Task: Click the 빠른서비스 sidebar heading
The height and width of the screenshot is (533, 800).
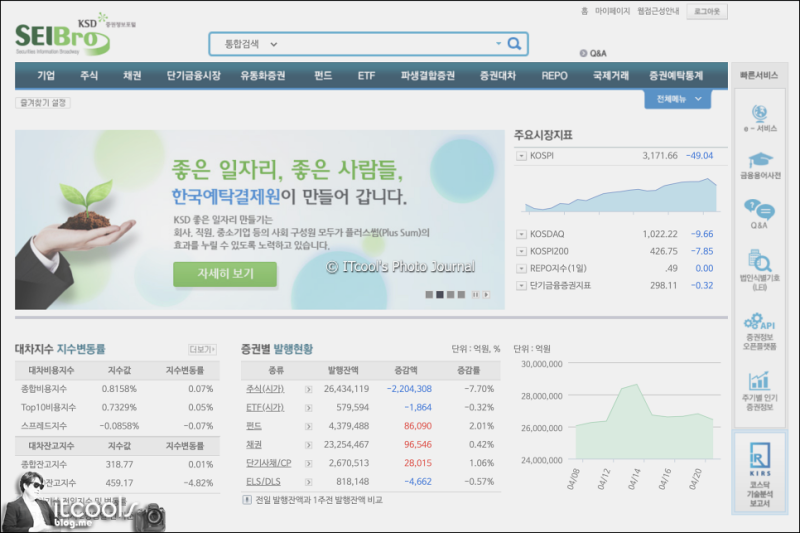Action: click(759, 75)
